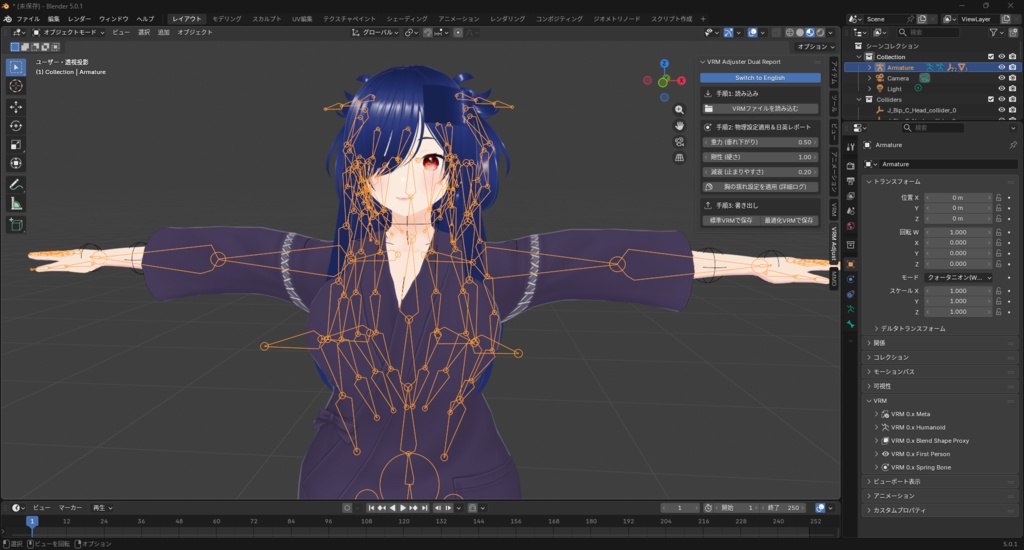
Task: Click the viewport pan hand icon
Action: [679, 125]
